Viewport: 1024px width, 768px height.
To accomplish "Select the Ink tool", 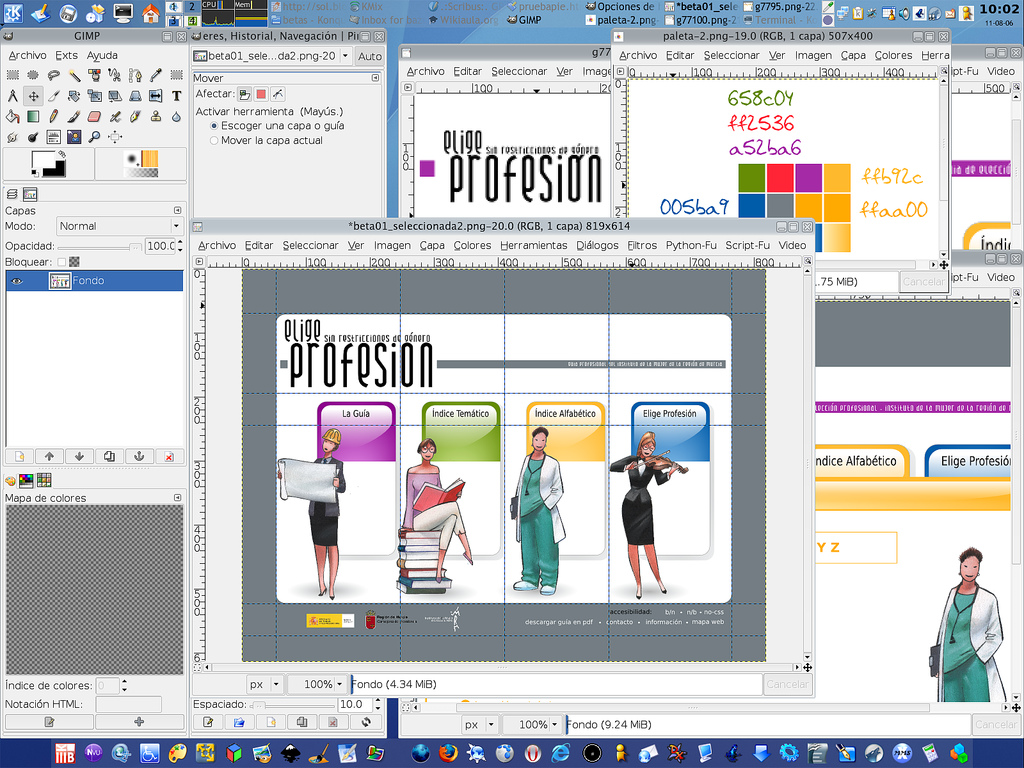I will tap(136, 116).
